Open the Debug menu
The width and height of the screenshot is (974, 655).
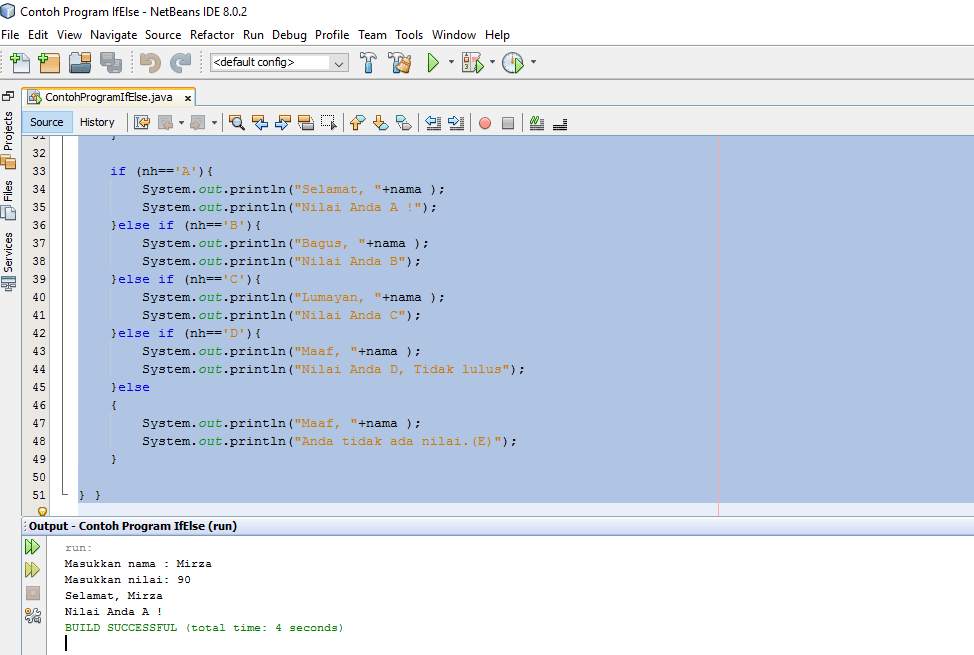pos(289,35)
